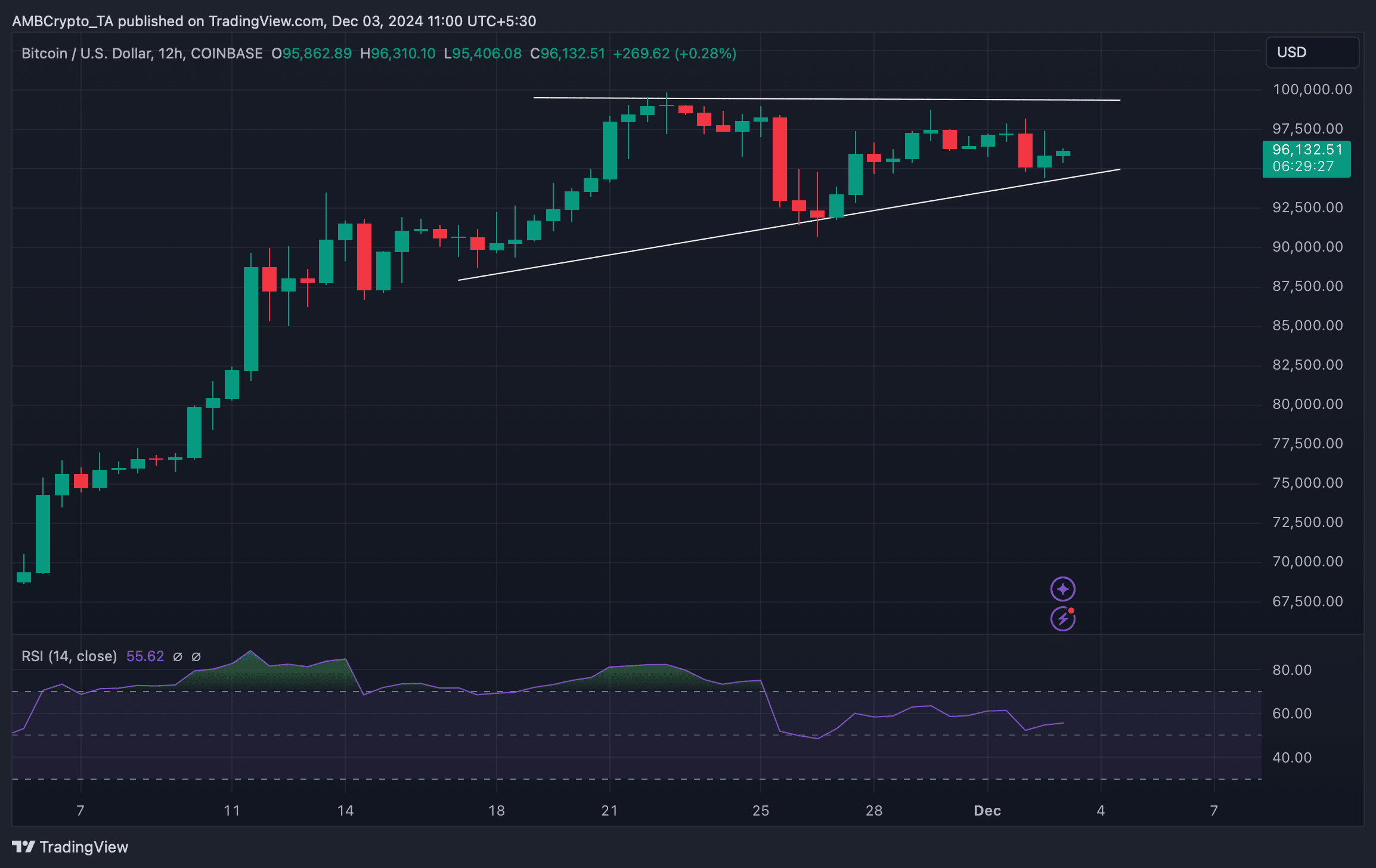Click the close value C96,132.51

pyautogui.click(x=568, y=54)
